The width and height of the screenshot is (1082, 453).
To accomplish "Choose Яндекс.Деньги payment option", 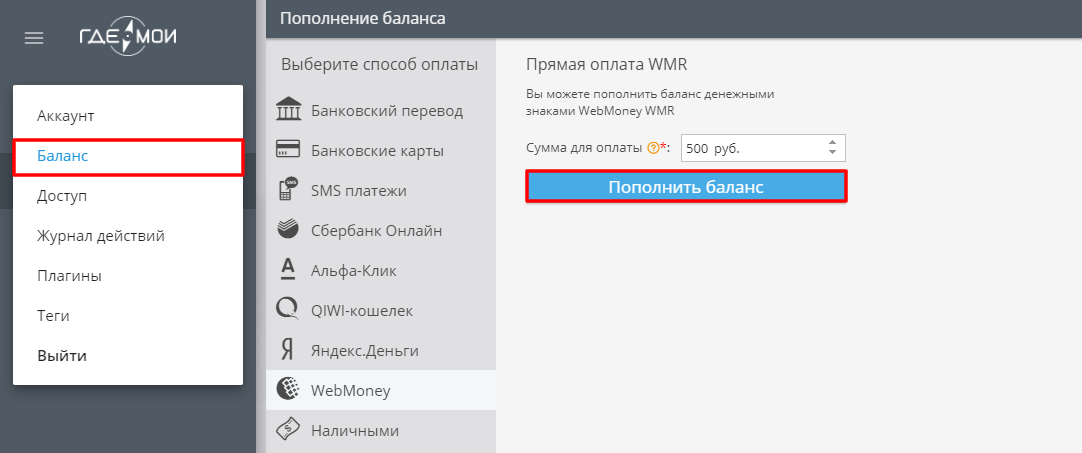I will tap(381, 351).
